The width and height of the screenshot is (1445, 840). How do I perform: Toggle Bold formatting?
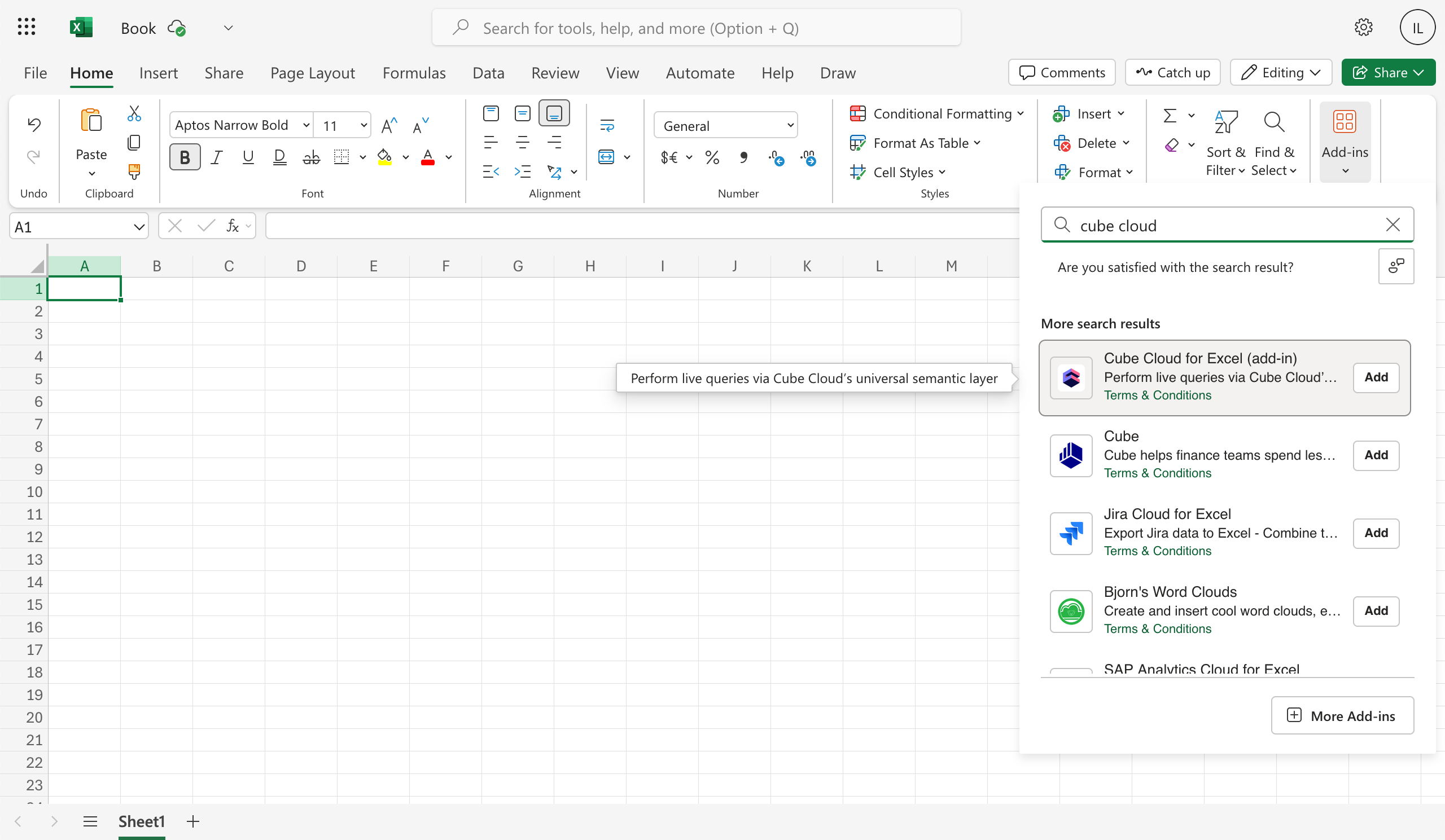pos(185,157)
